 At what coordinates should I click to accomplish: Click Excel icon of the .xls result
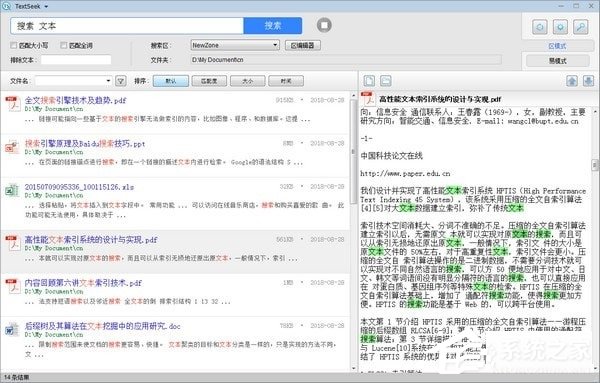pos(12,191)
